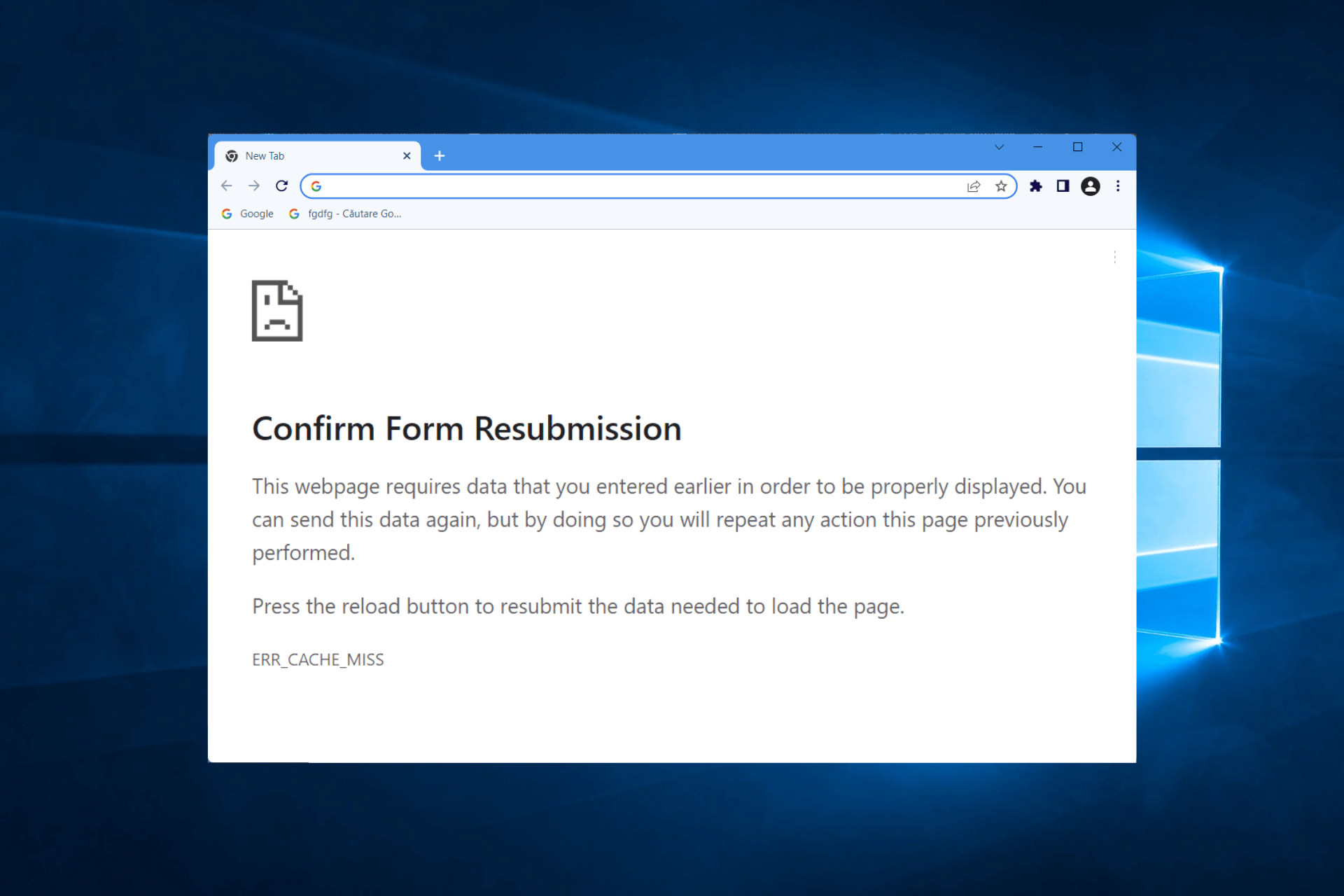Maximize the Chrome window
This screenshot has height=896, width=1344.
pos(1077,147)
